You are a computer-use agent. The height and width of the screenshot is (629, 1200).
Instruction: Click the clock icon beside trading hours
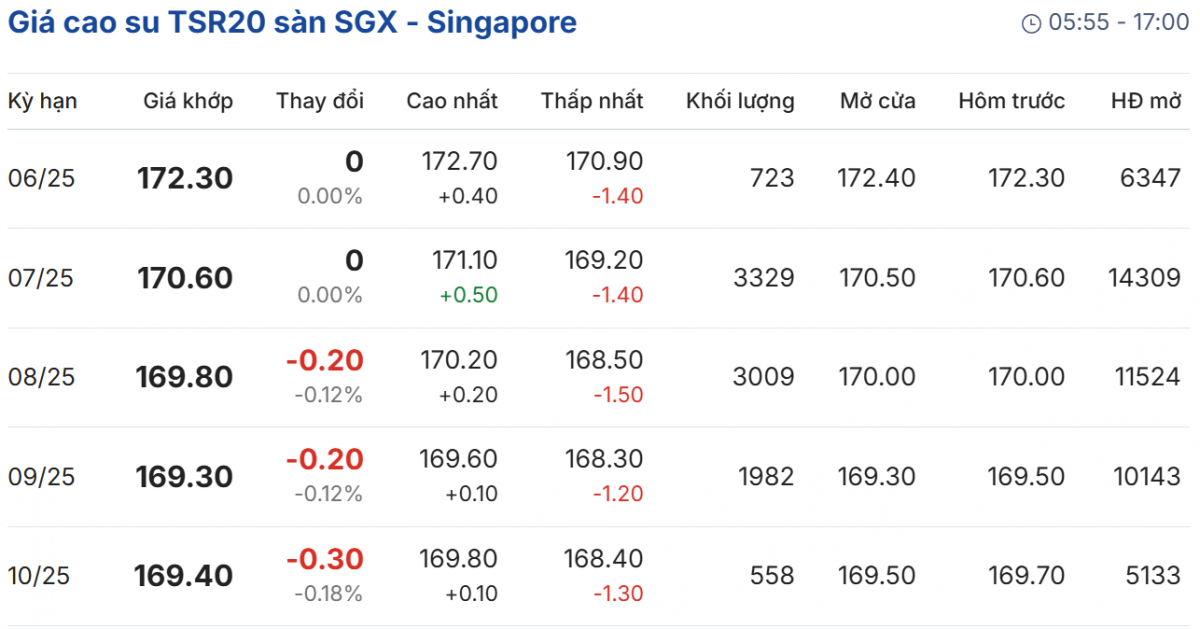pos(1031,24)
